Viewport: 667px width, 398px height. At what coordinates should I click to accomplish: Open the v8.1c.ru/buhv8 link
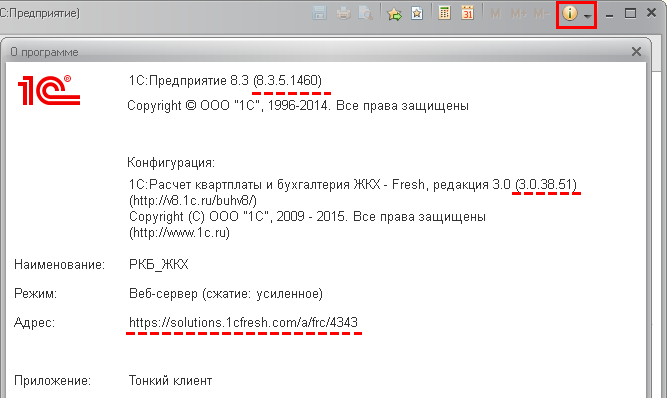tap(193, 200)
